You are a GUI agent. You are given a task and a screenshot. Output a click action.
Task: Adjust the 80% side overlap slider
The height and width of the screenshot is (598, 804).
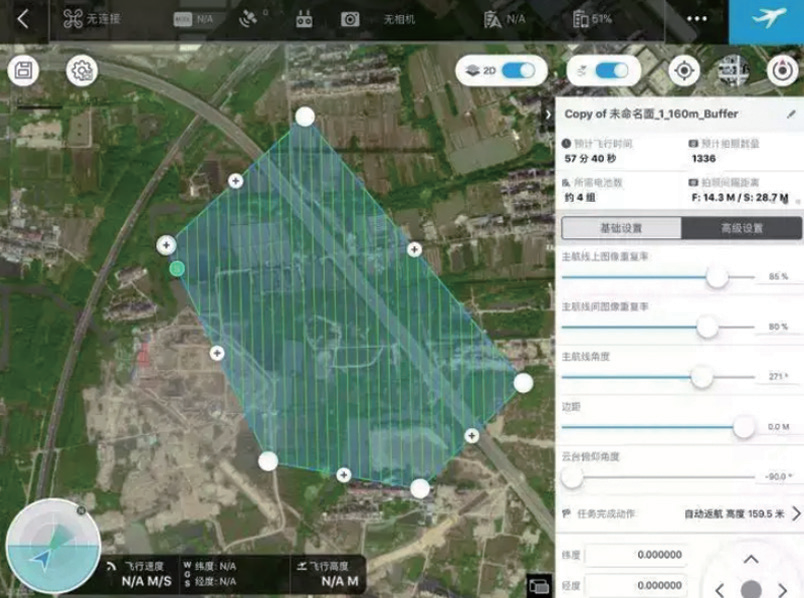point(707,327)
